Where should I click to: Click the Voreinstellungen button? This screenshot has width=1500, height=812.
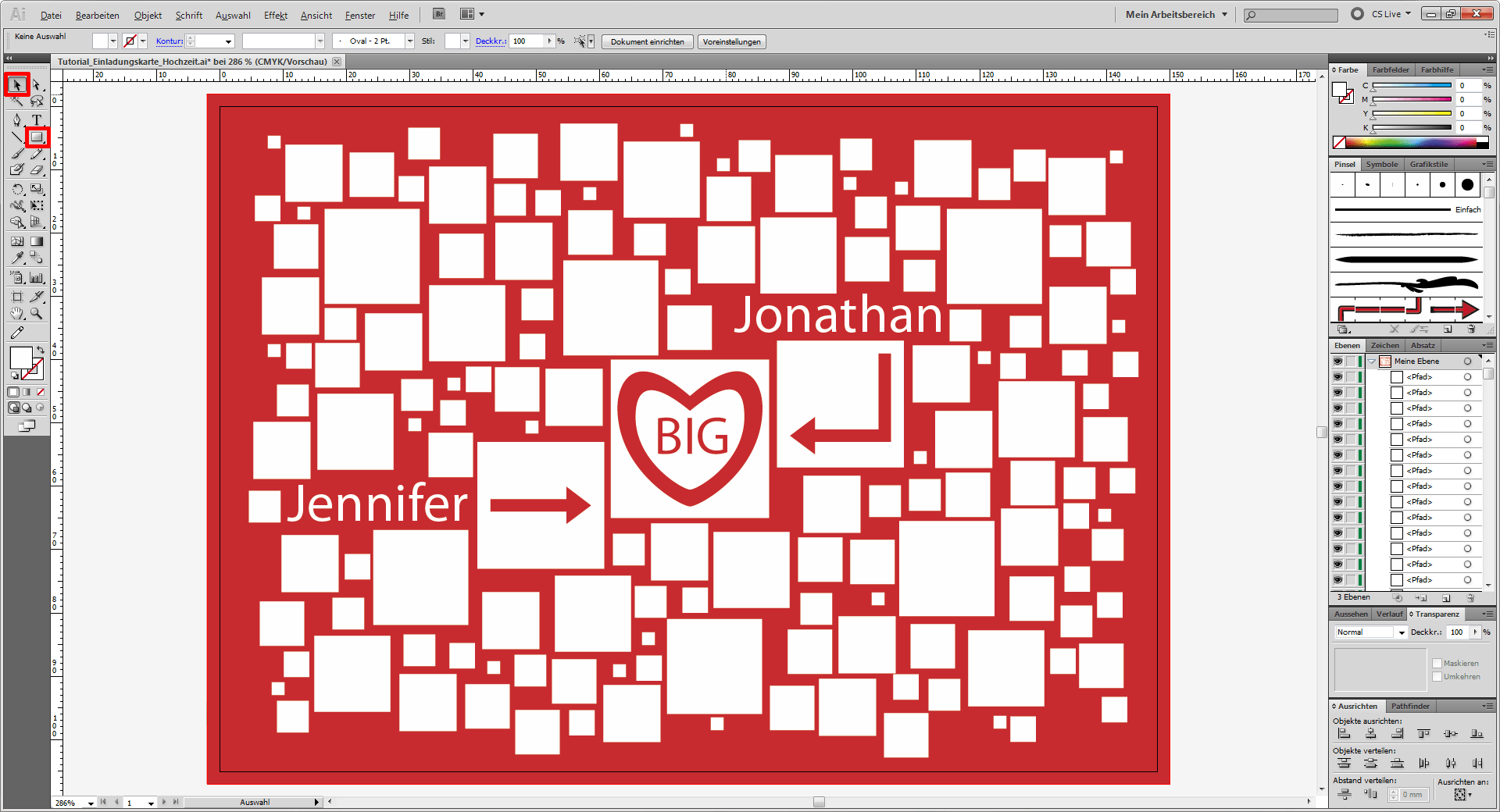coord(731,42)
